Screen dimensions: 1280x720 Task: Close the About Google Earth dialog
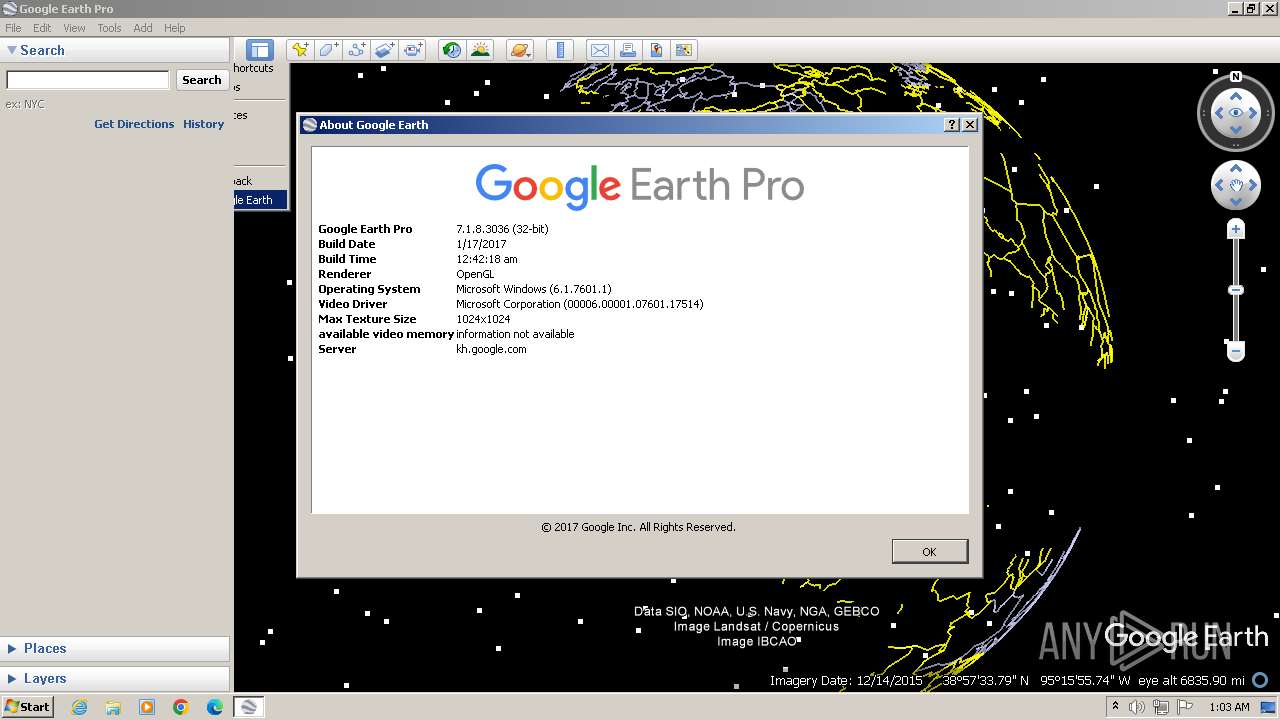pyautogui.click(x=969, y=125)
